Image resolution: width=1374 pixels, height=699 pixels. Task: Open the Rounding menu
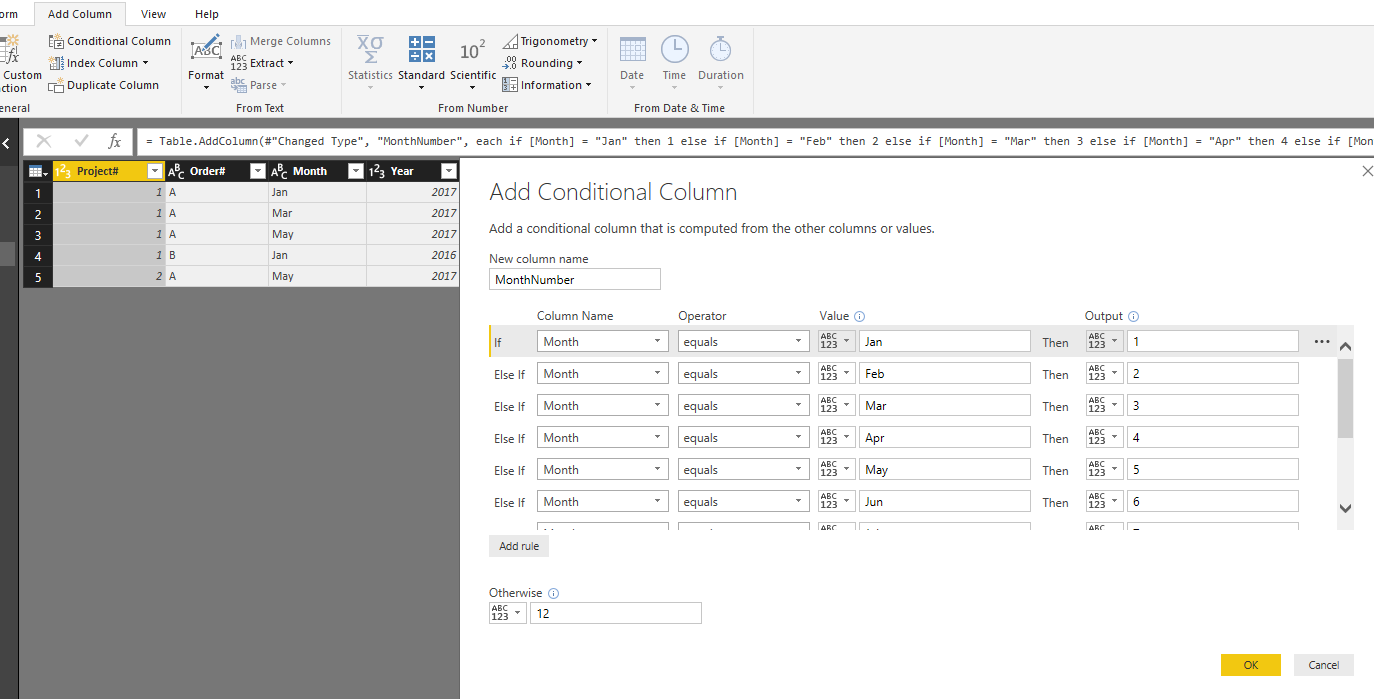pyautogui.click(x=542, y=63)
